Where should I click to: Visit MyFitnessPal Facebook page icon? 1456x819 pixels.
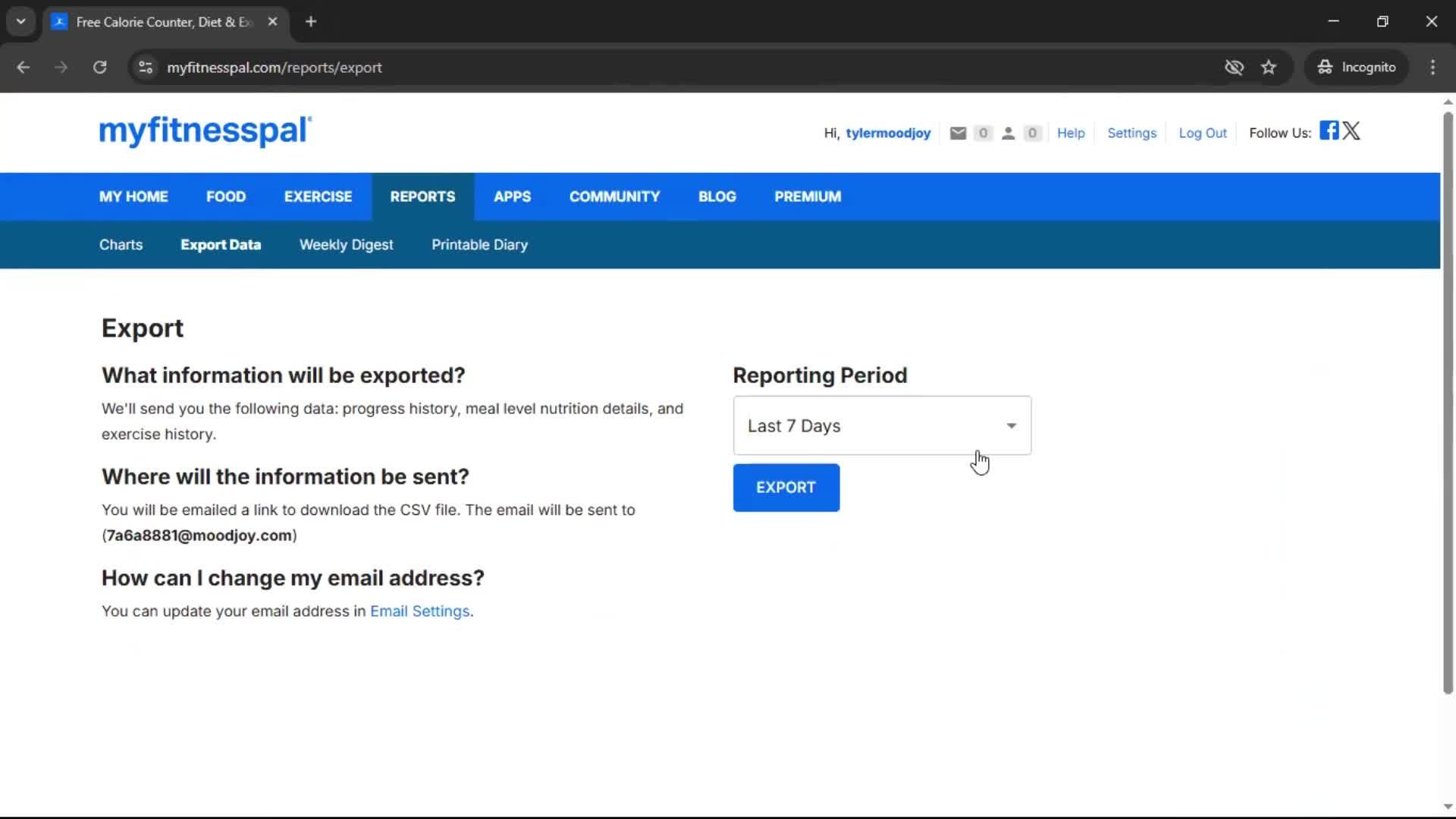(x=1329, y=130)
